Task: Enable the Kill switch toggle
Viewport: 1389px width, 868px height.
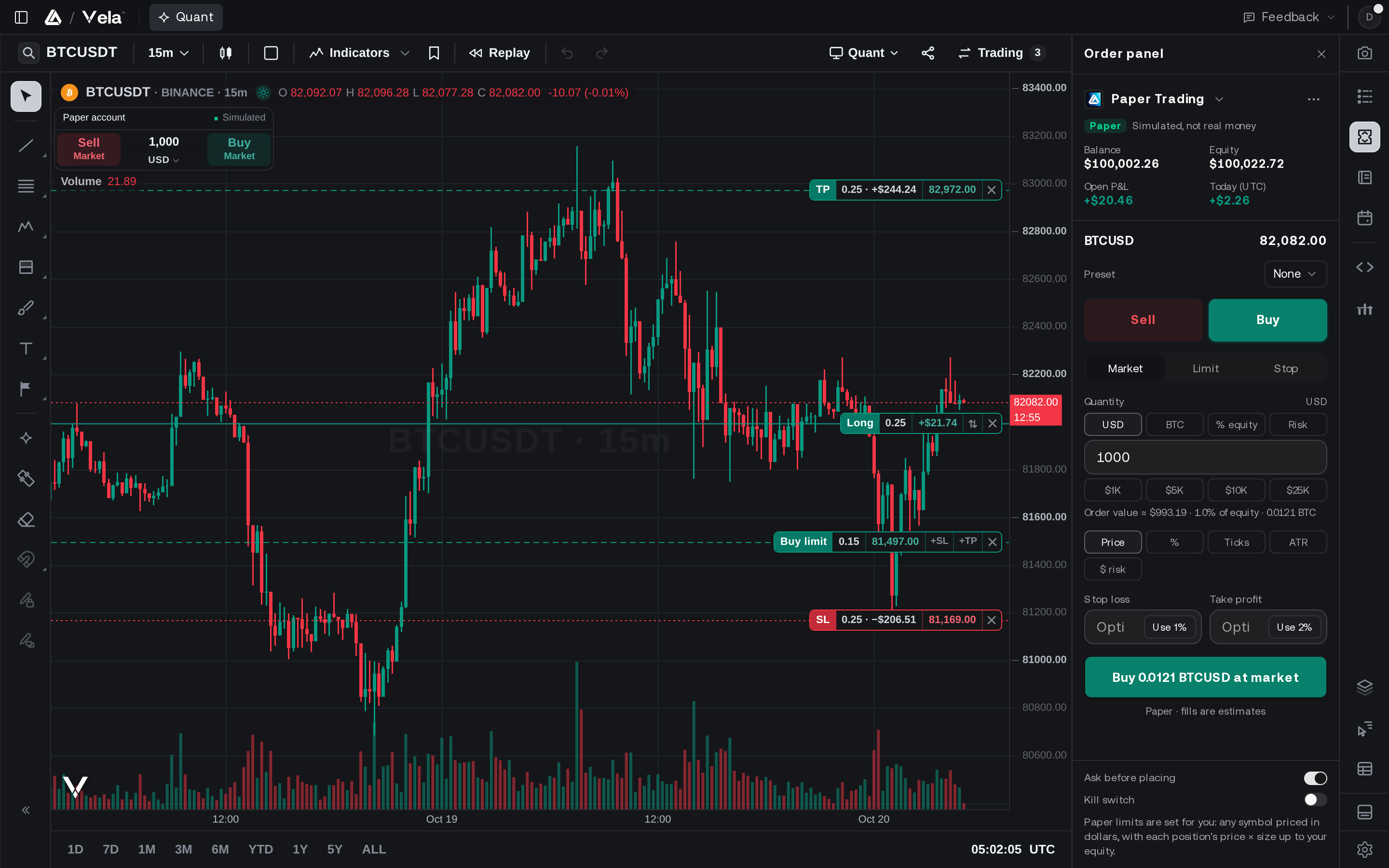Action: click(x=1315, y=800)
